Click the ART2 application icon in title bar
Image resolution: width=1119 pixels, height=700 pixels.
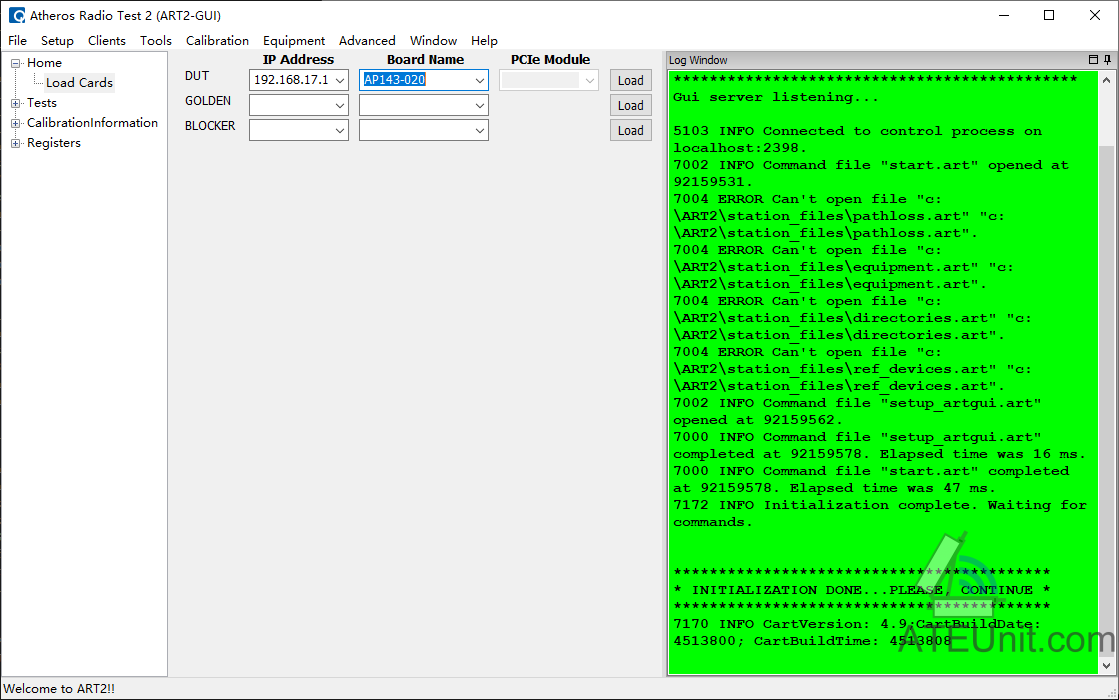click(x=16, y=15)
